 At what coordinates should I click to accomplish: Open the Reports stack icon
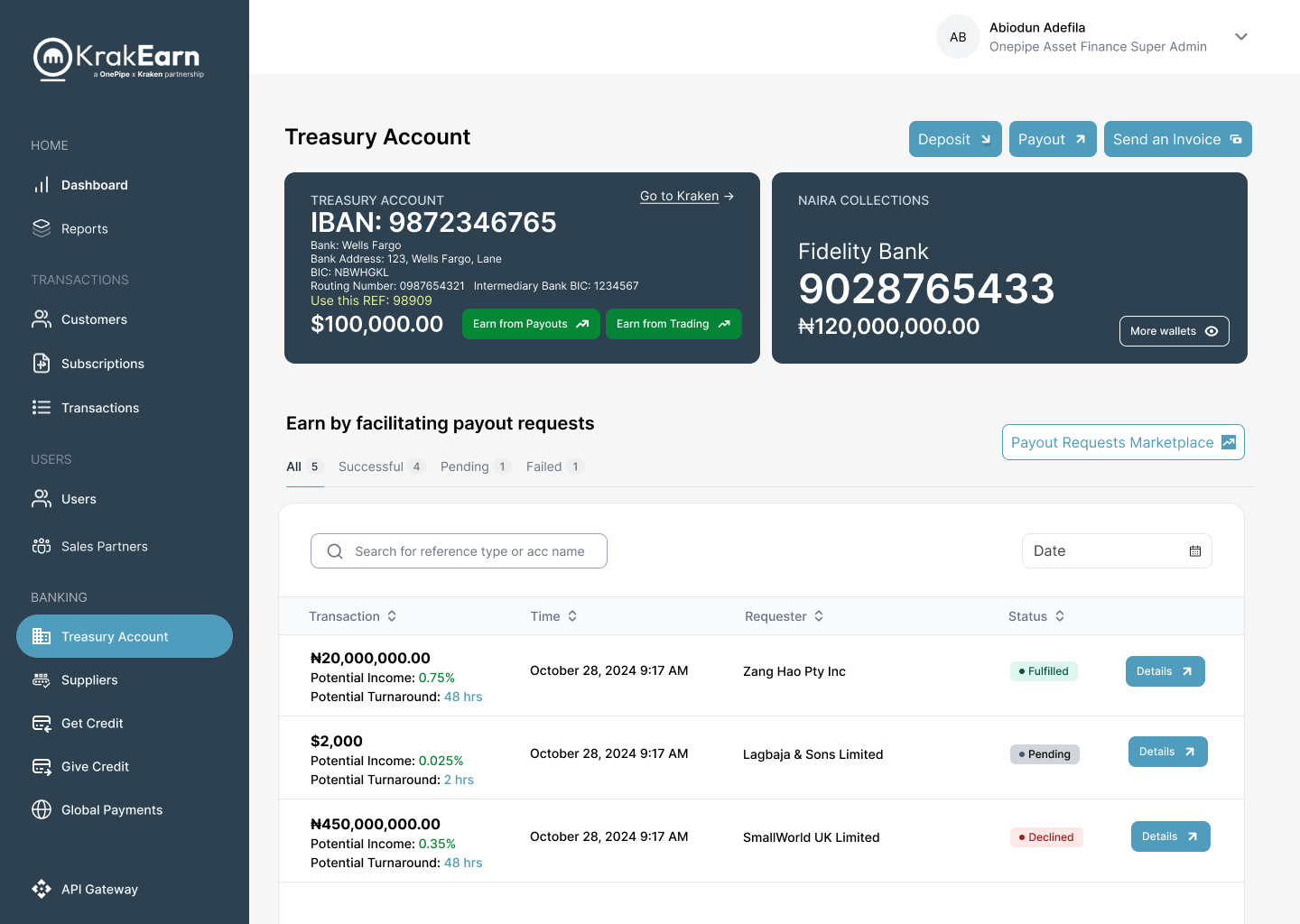coord(42,228)
